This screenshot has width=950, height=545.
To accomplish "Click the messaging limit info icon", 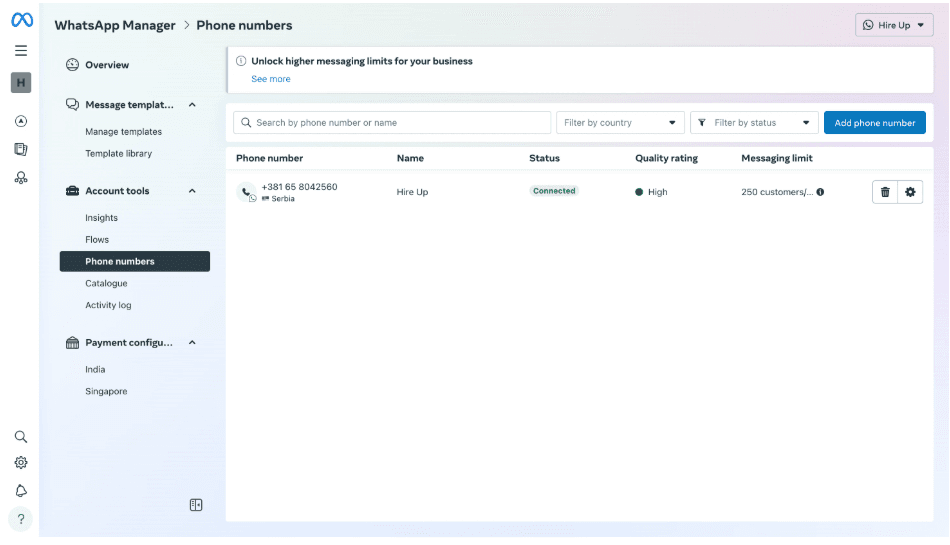I will click(820, 192).
